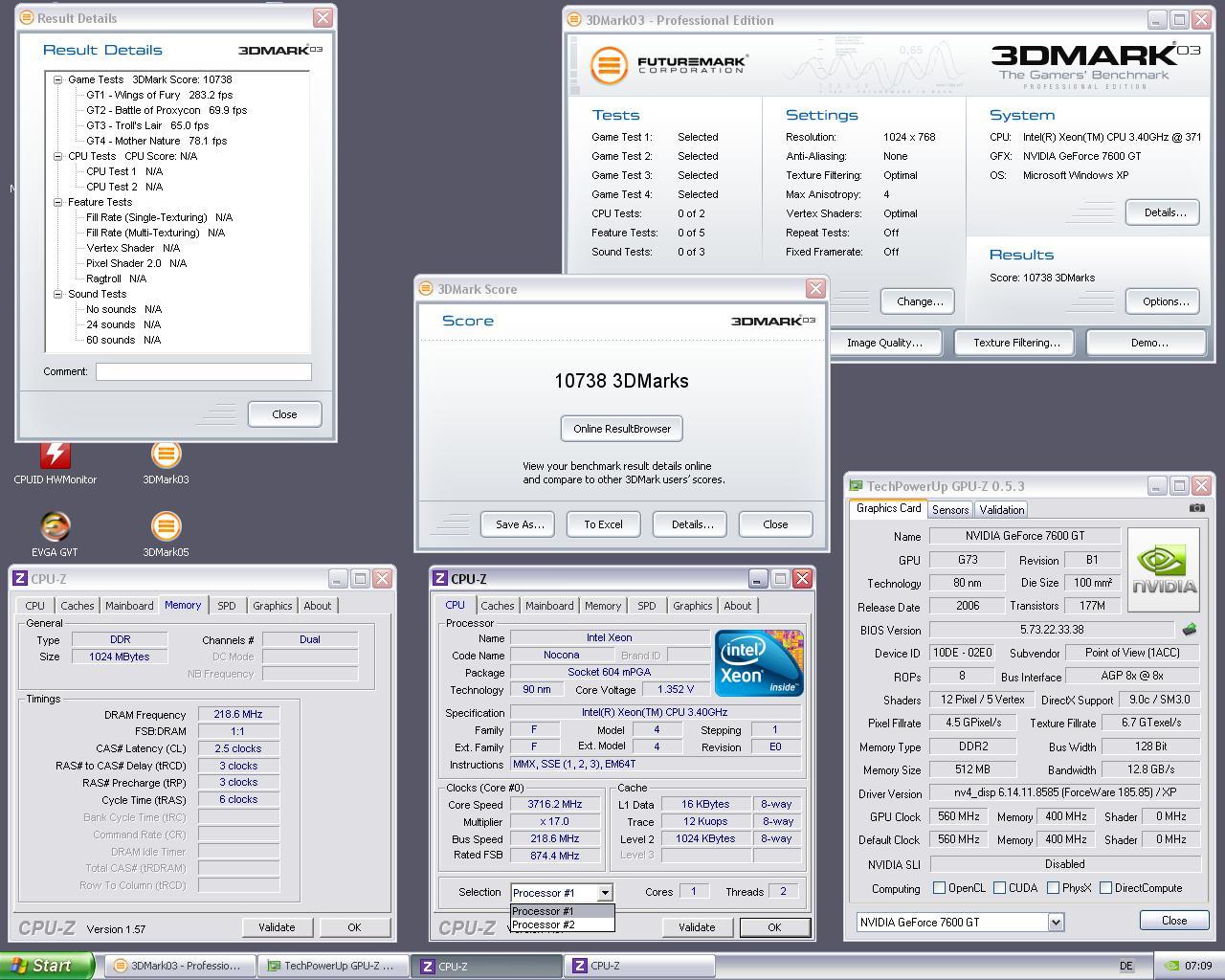Choose Processor #2 from the dropdown list
The height and width of the screenshot is (980, 1225).
(562, 924)
